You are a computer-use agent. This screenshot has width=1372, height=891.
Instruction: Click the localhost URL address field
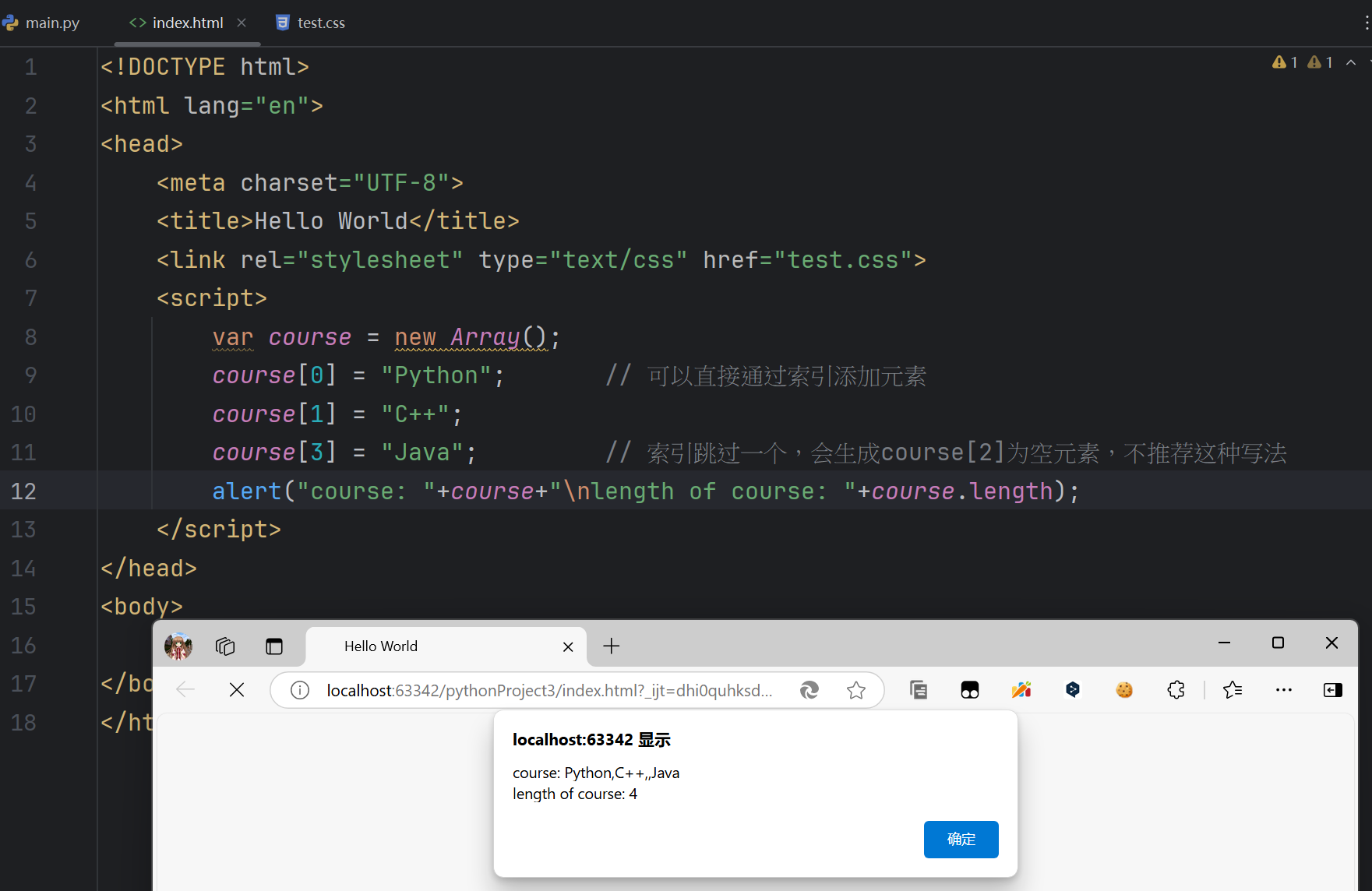[549, 690]
